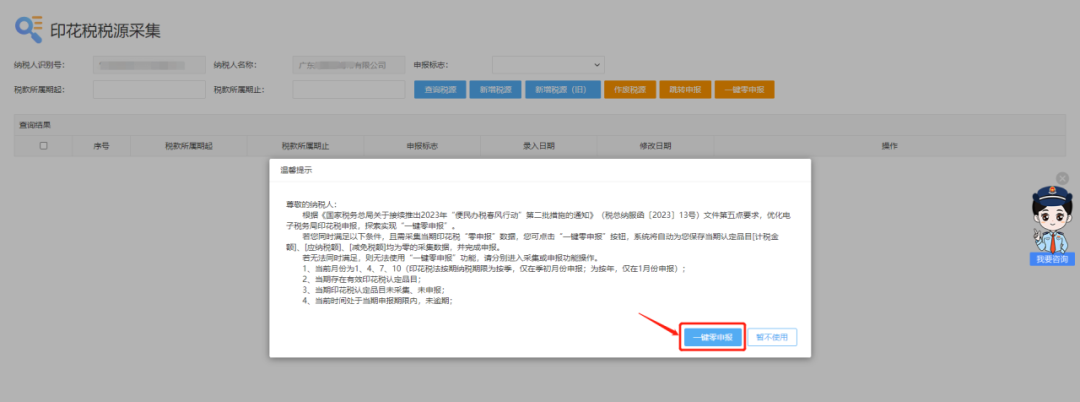Open the 申报标志 dropdown

pyautogui.click(x=548, y=65)
